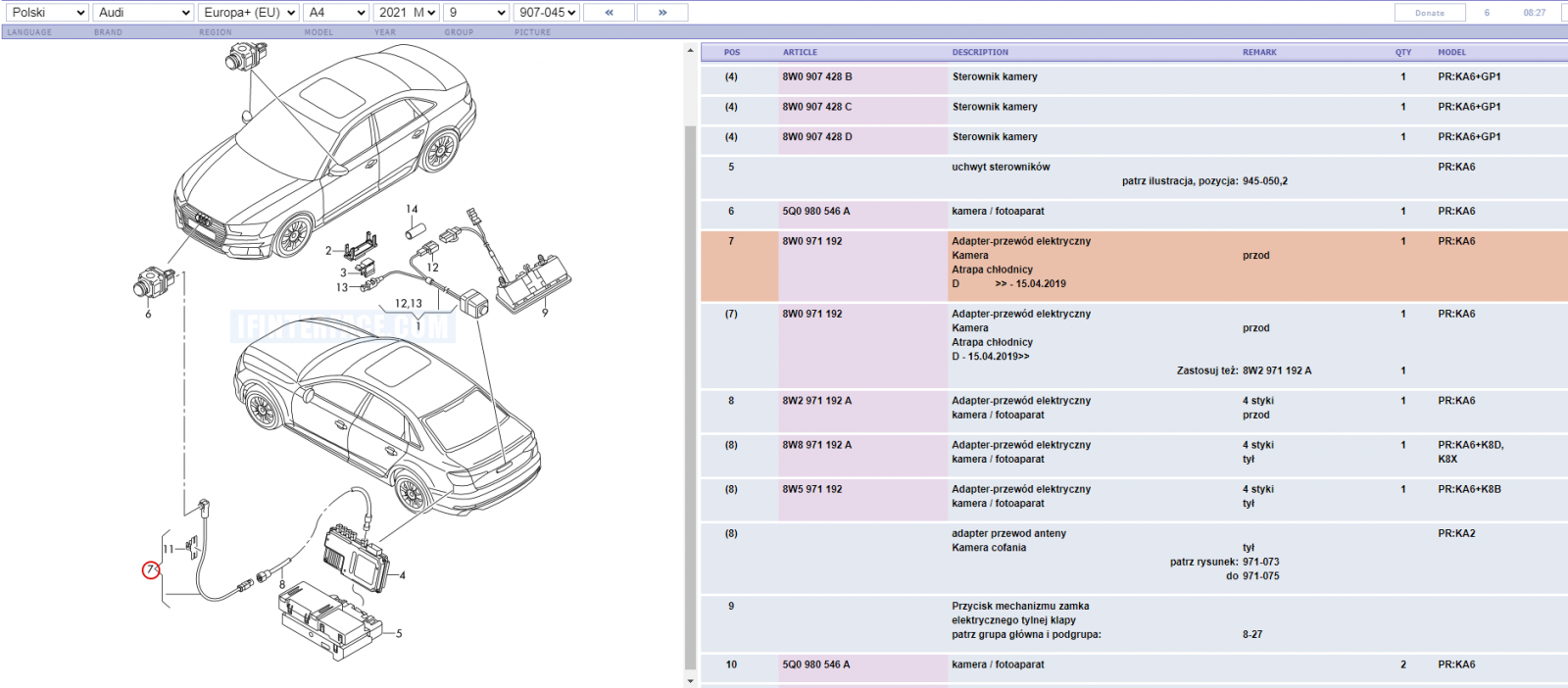The width and height of the screenshot is (1568, 688).
Task: Click the previous picture arrow button
Action: click(609, 13)
